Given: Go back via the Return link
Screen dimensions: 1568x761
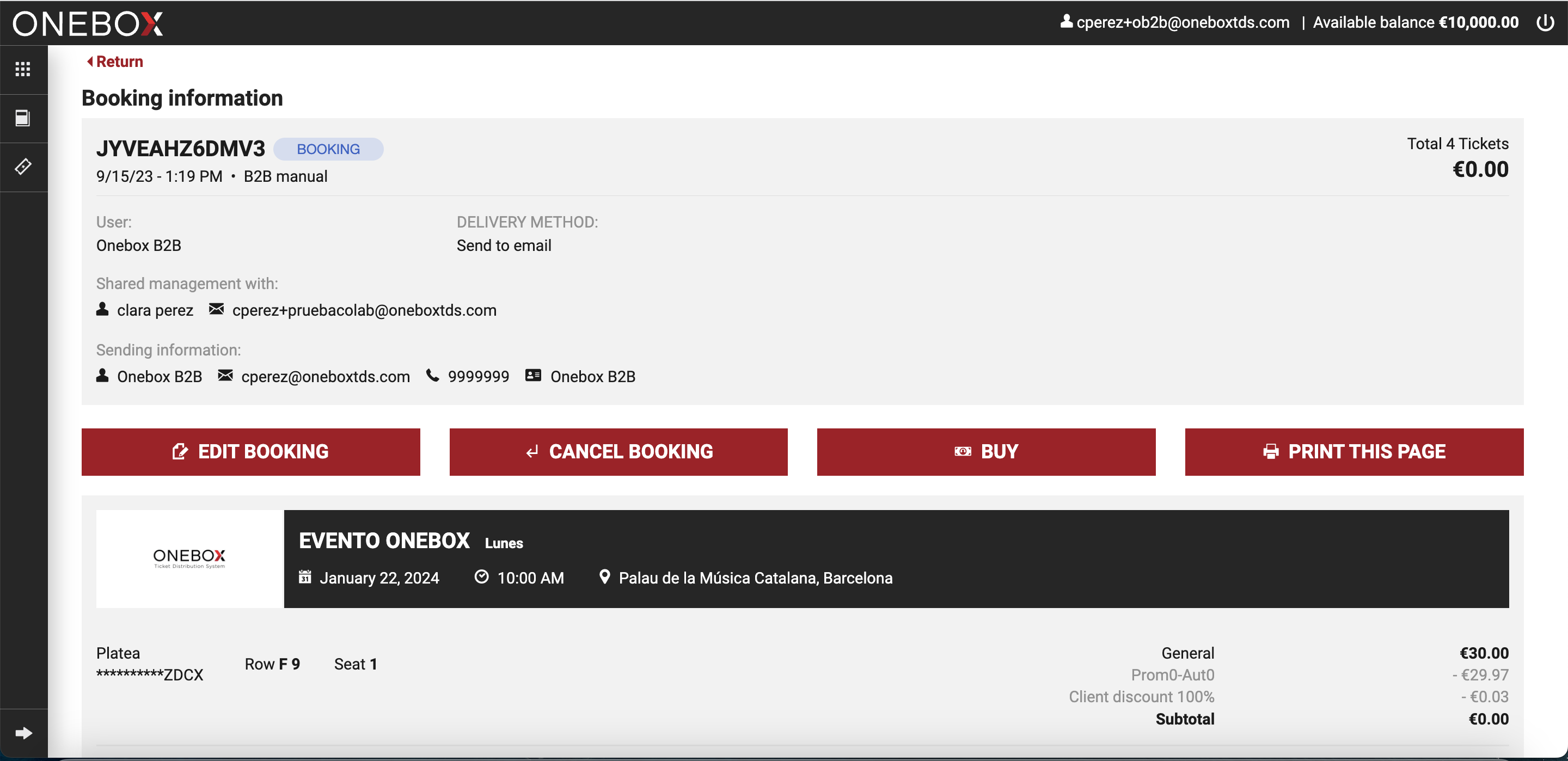Looking at the screenshot, I should click(115, 62).
